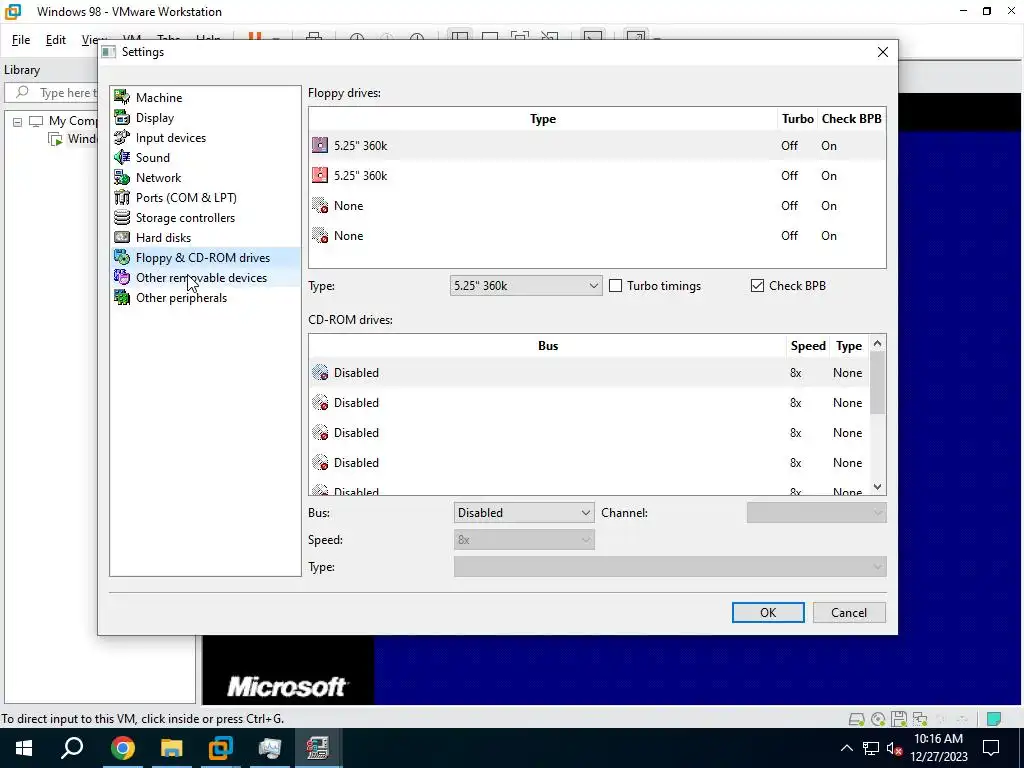Open the Network settings category
1024x768 pixels.
[158, 178]
